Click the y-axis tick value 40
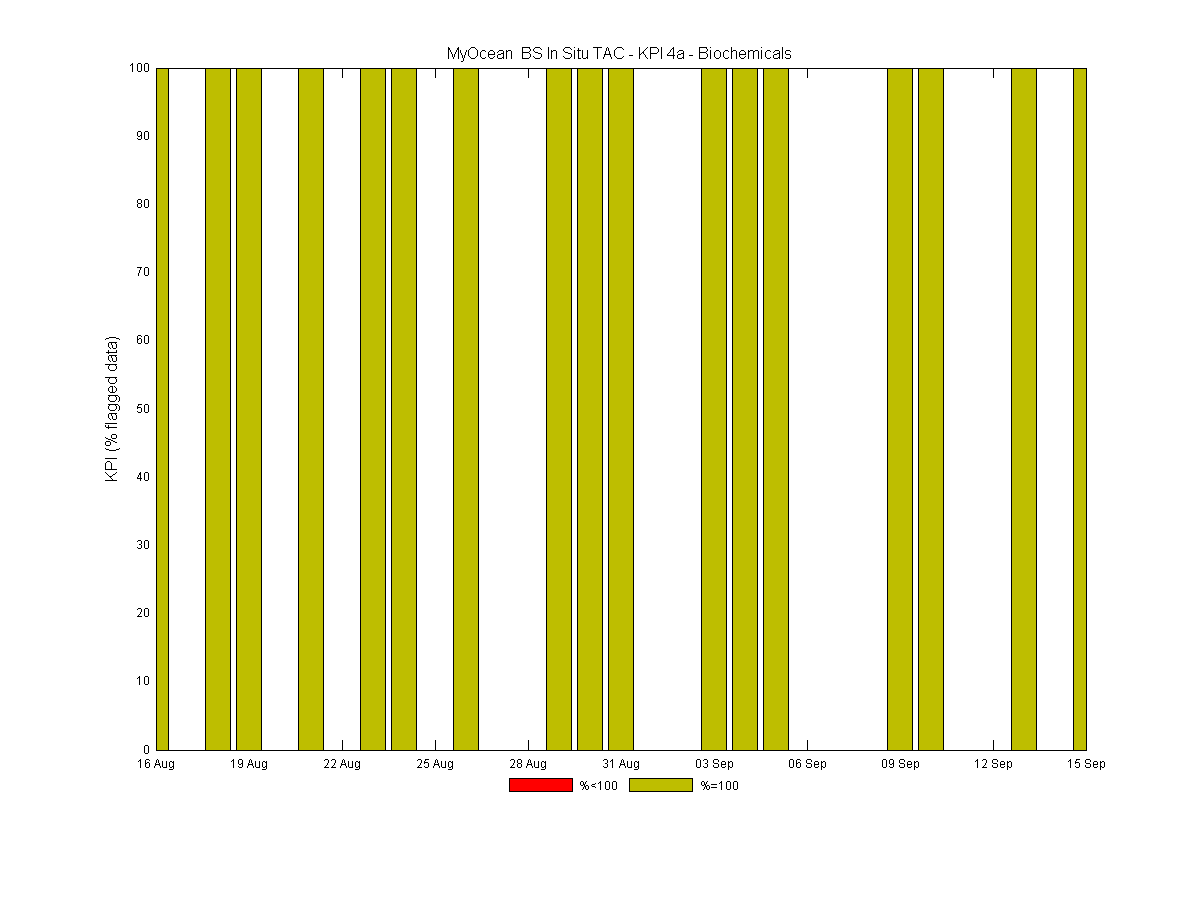 tap(143, 477)
